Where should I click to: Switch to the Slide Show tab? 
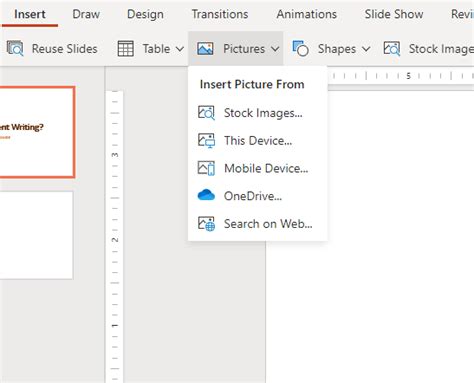coord(394,14)
